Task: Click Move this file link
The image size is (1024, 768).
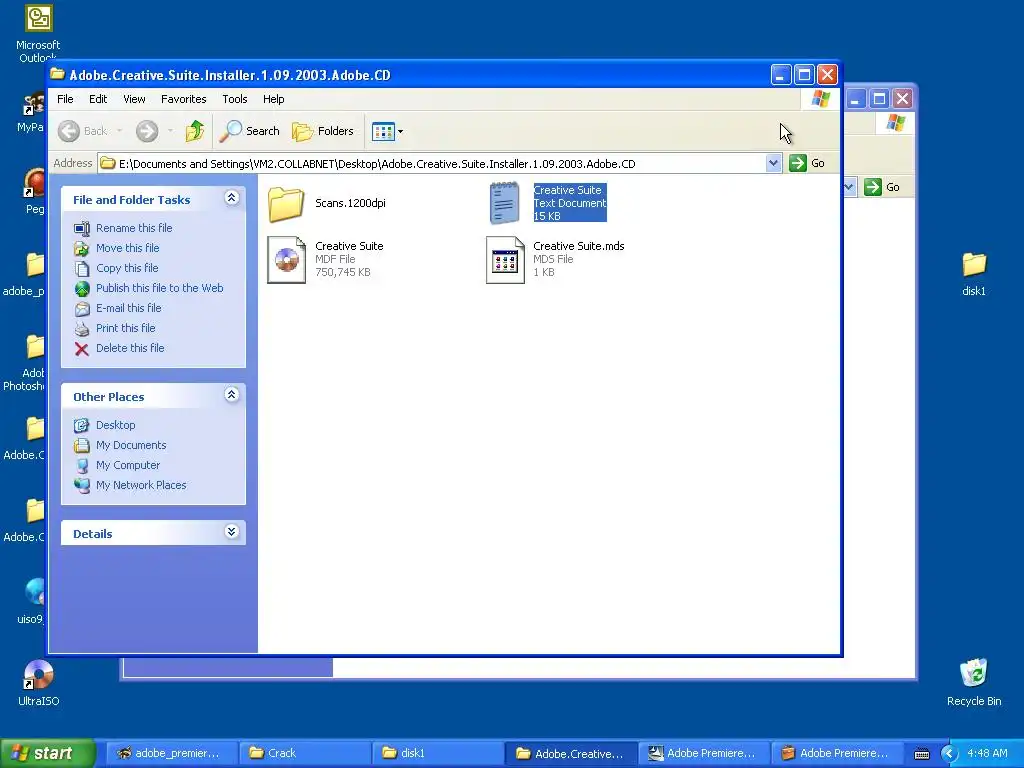Action: [127, 248]
